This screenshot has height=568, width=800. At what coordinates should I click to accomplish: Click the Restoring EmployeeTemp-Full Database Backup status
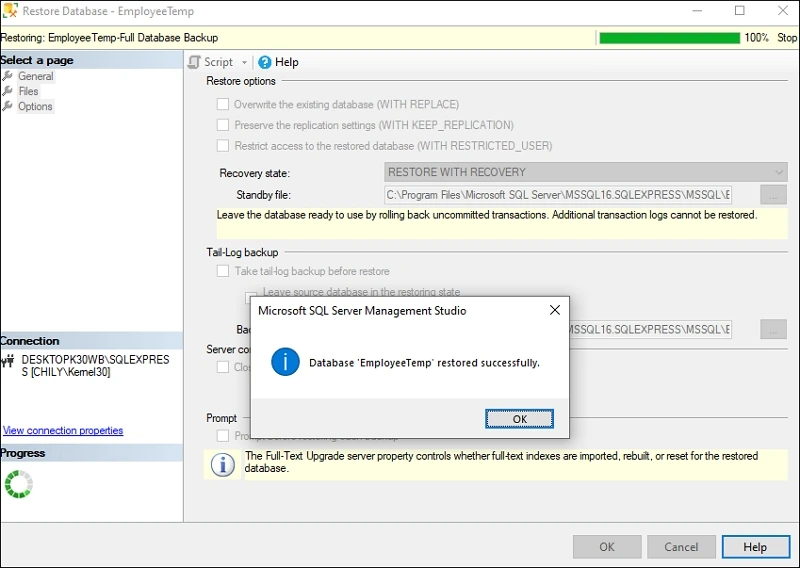[109, 38]
